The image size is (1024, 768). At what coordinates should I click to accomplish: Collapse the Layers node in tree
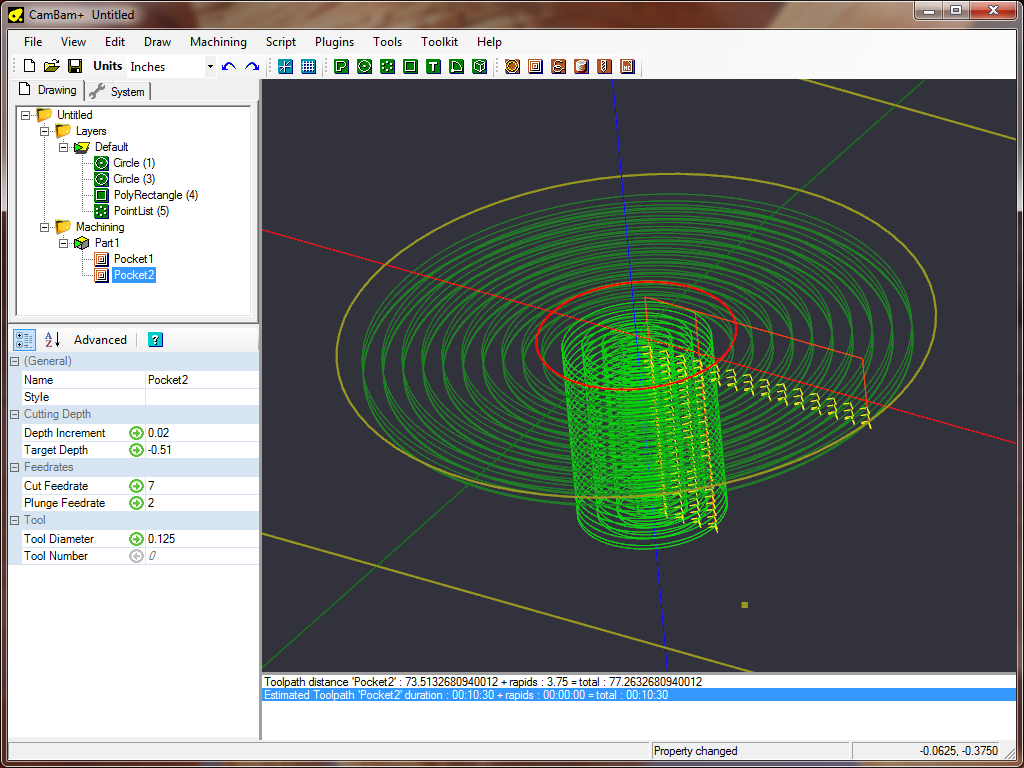coord(44,131)
